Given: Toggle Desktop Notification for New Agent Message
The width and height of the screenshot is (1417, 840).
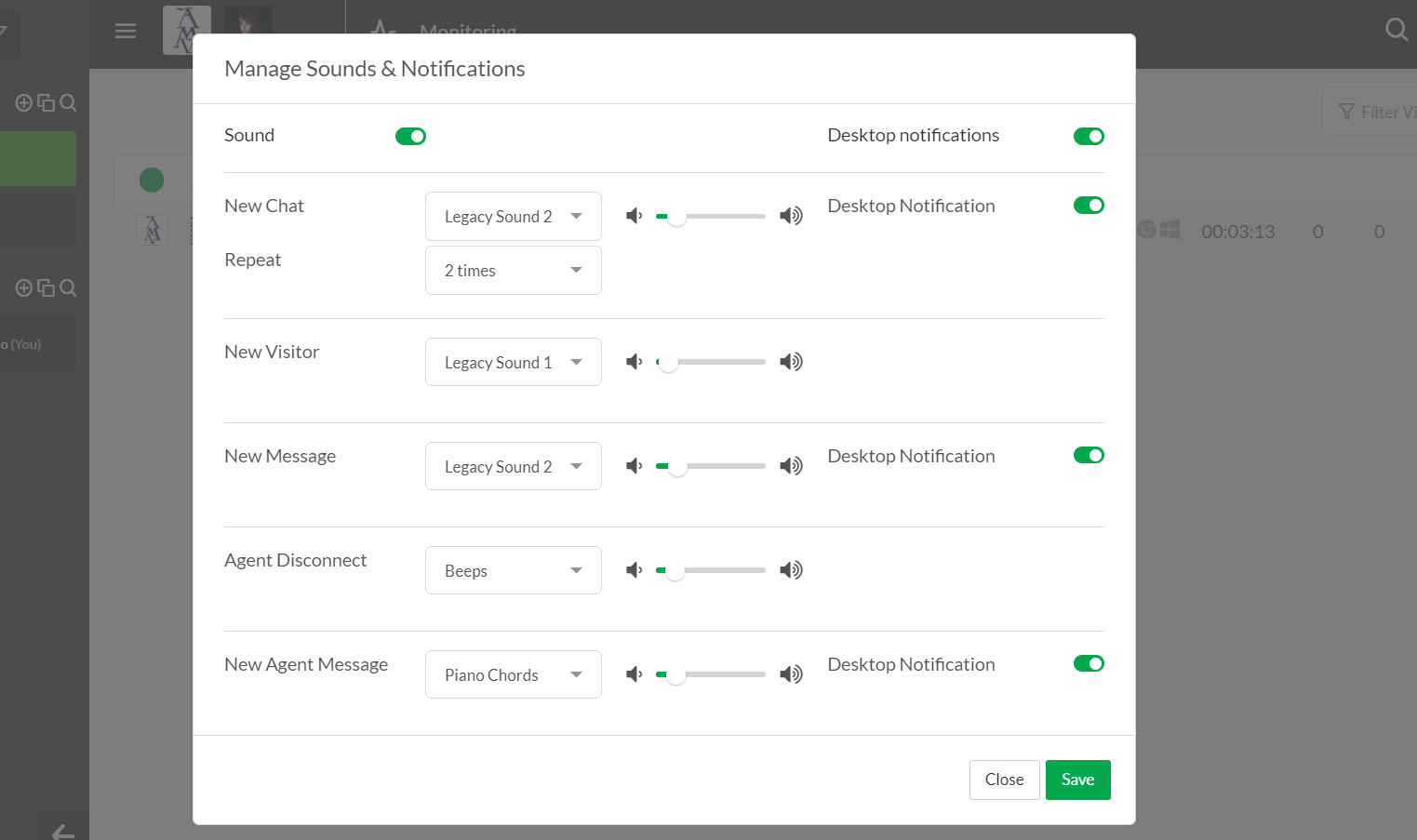Looking at the screenshot, I should coord(1089,663).
